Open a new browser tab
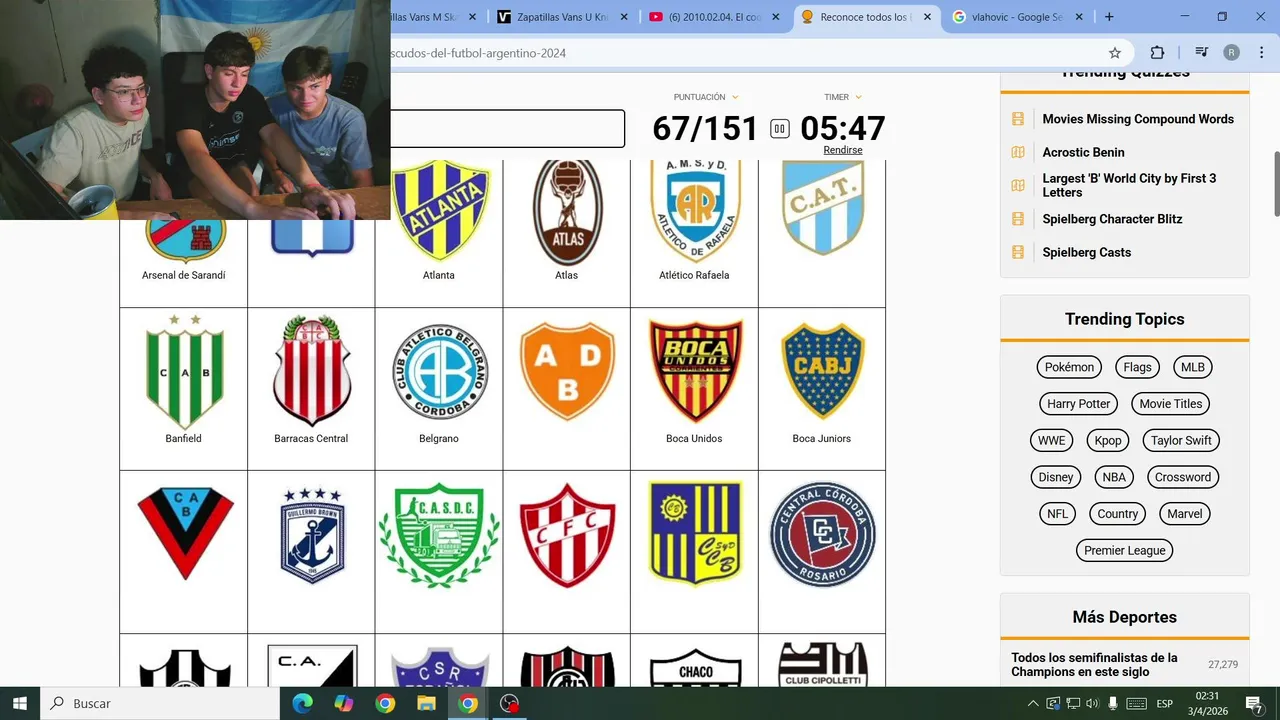 [x=1109, y=17]
